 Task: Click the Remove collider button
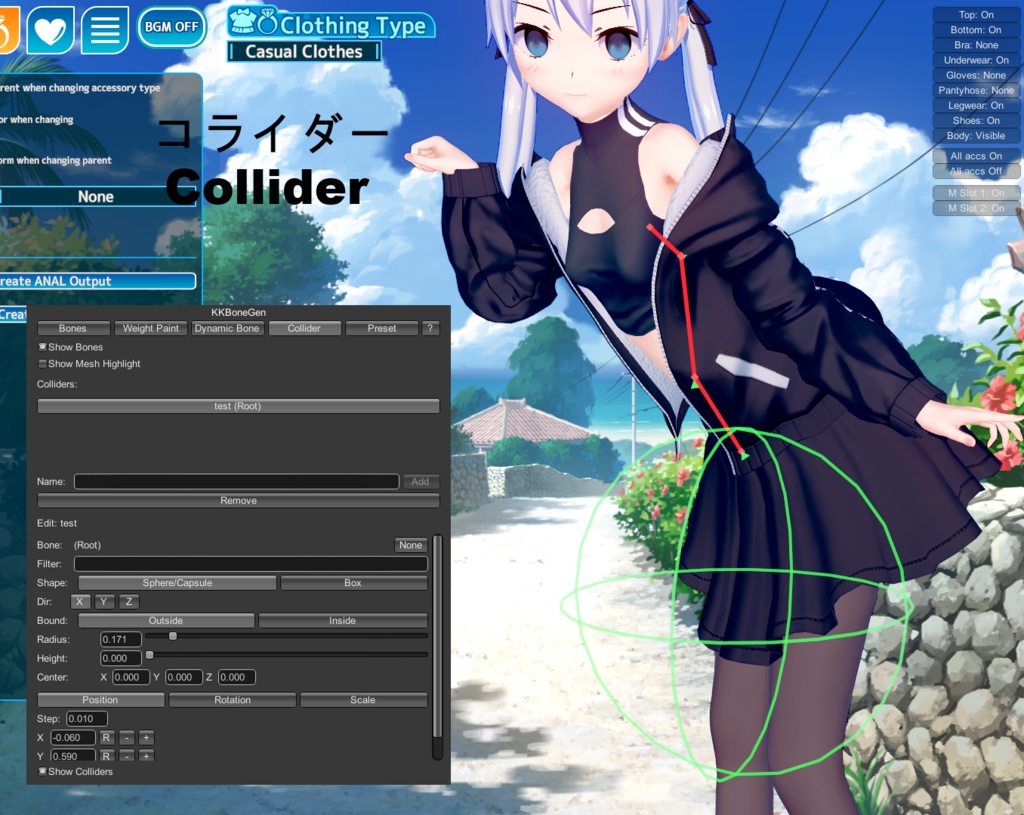tap(238, 500)
